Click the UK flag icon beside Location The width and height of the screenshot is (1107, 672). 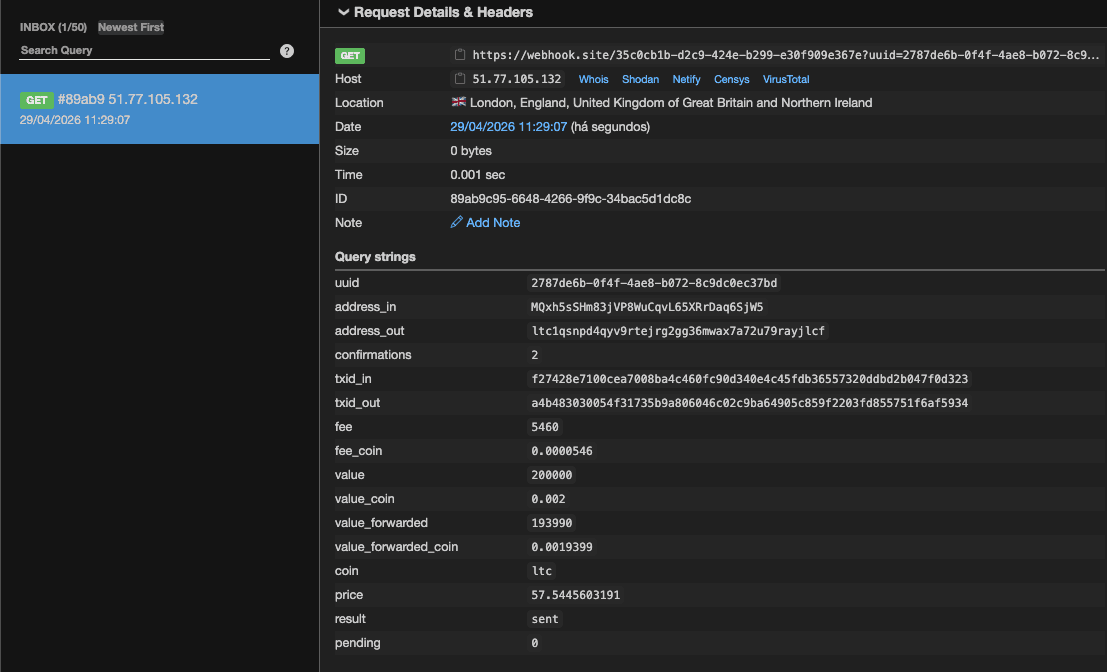coord(458,102)
